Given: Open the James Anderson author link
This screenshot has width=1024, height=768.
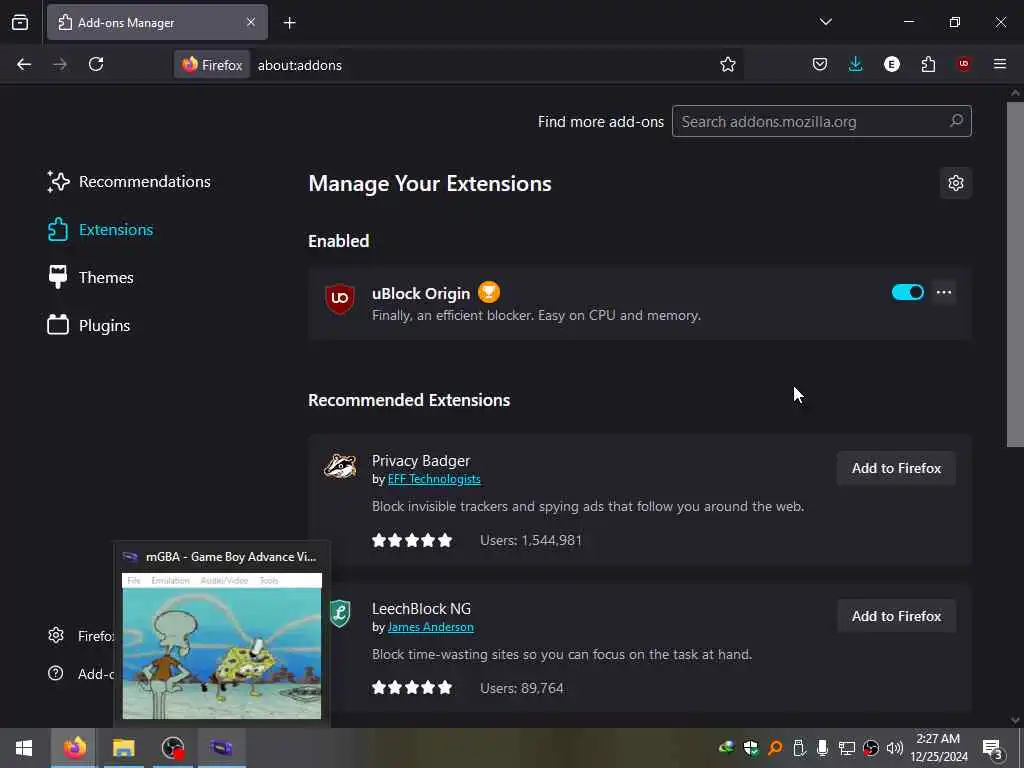Looking at the screenshot, I should coord(430,627).
